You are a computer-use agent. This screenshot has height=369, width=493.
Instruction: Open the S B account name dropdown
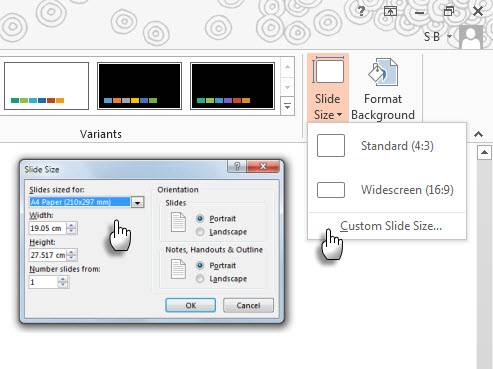pyautogui.click(x=438, y=36)
